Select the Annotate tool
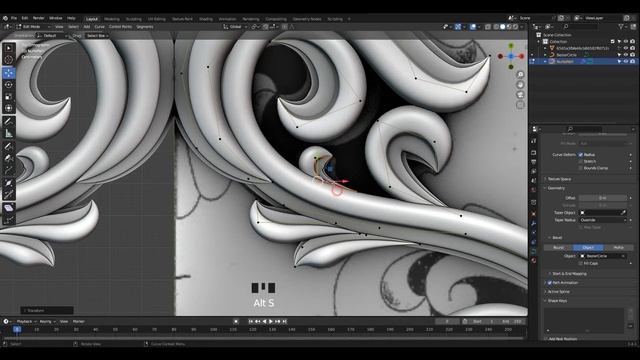This screenshot has height=360, width=640. pyautogui.click(x=9, y=121)
